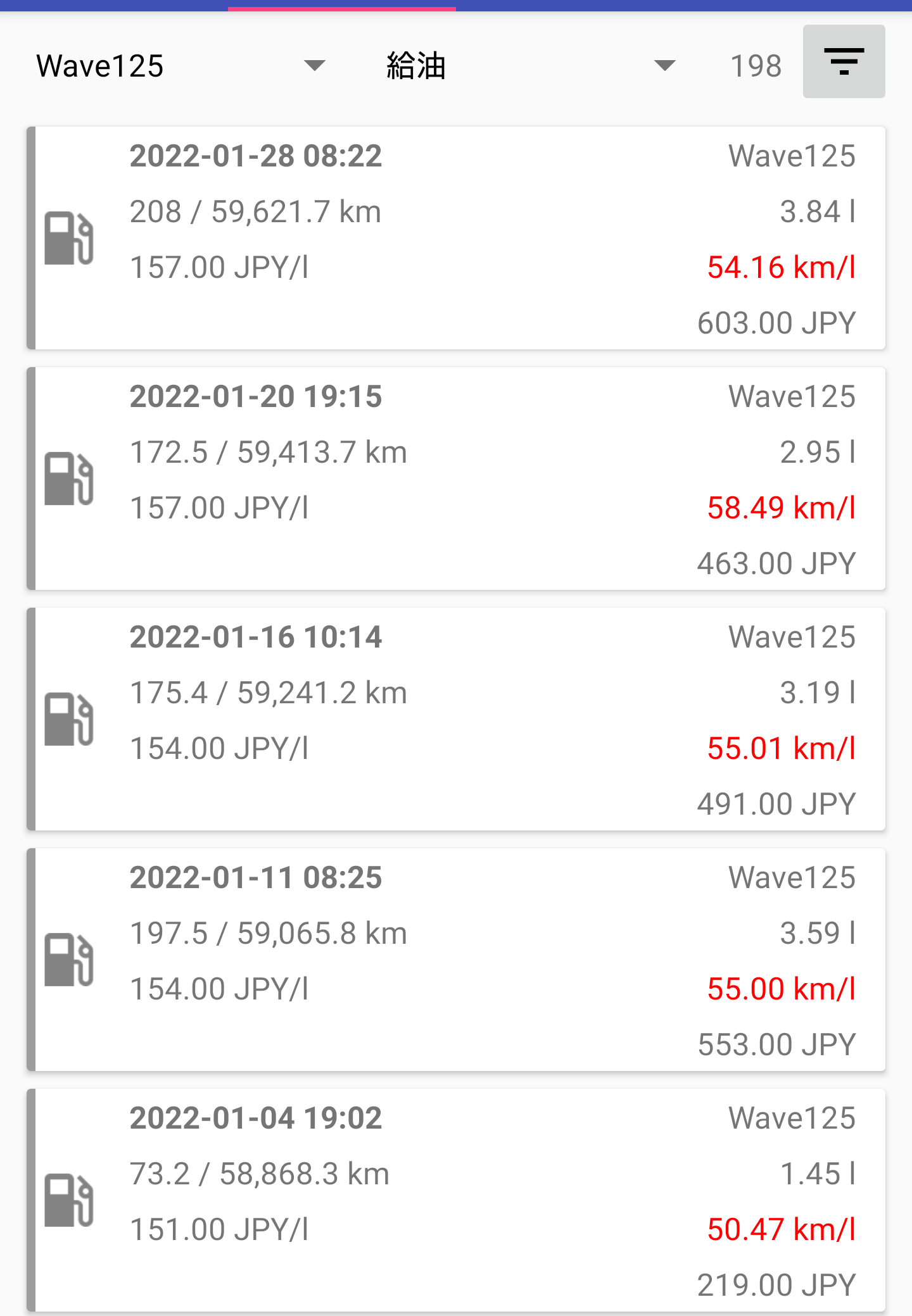Image resolution: width=912 pixels, height=1316 pixels.
Task: Open the 2022-01-16 10:14 refuel record
Action: 456,719
